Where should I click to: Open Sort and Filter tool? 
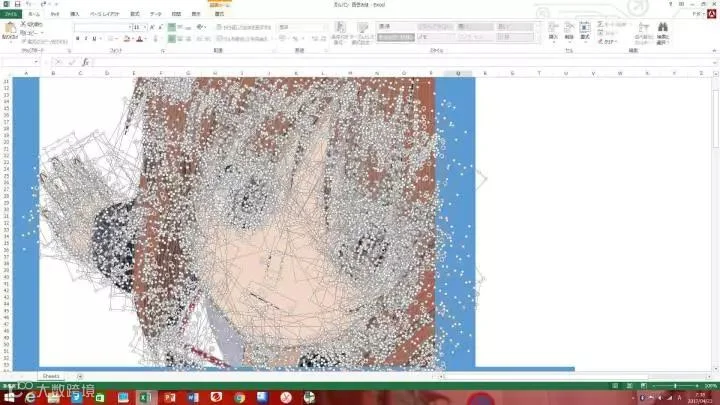coord(643,33)
